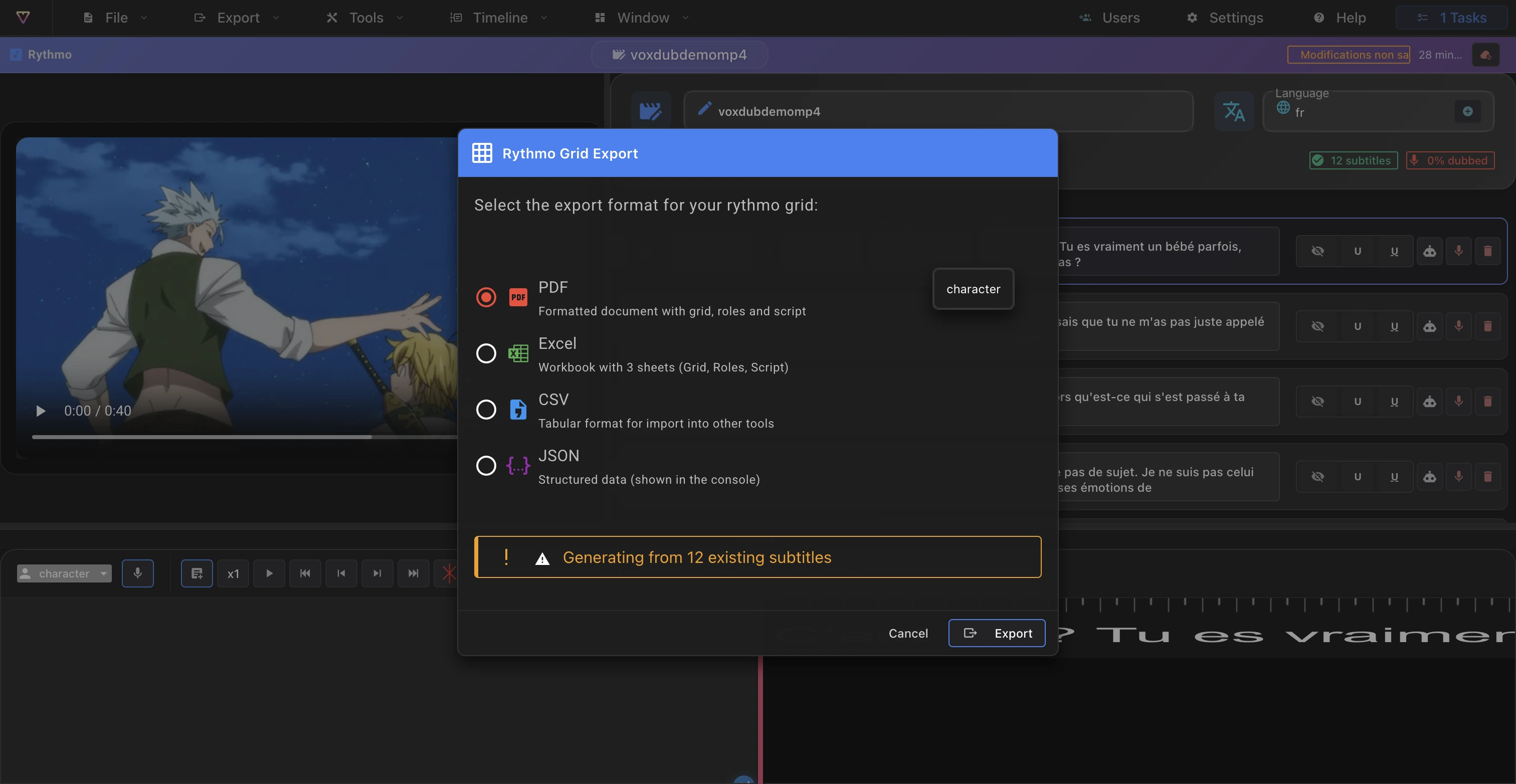
Task: Click the video progress bar
Action: pyautogui.click(x=244, y=437)
